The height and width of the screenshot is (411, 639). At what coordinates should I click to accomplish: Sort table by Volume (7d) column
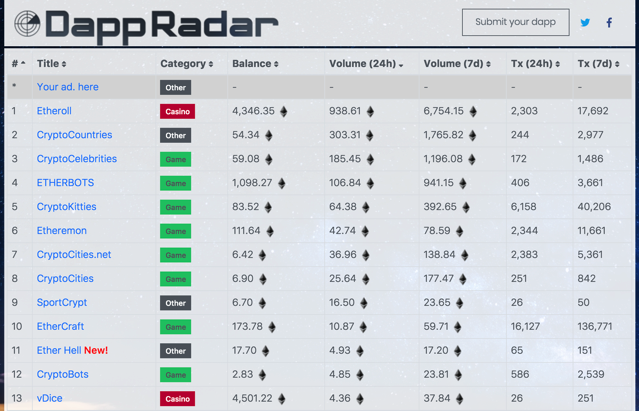point(457,64)
